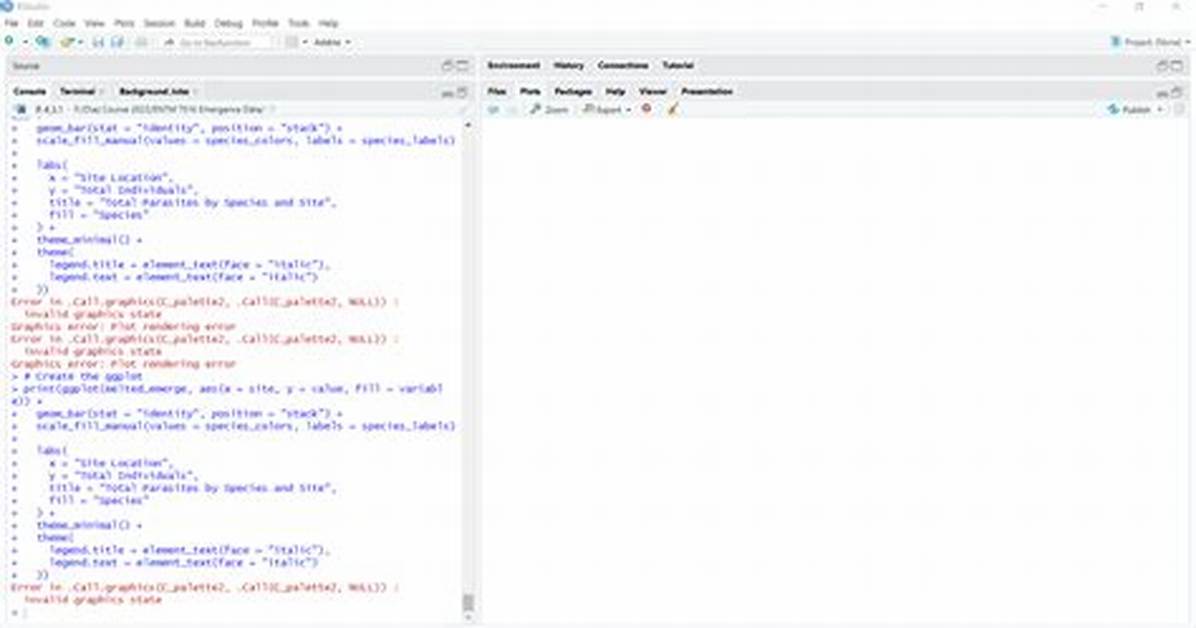Maximize the Console pane icon
This screenshot has height=628, width=1196.
point(462,92)
